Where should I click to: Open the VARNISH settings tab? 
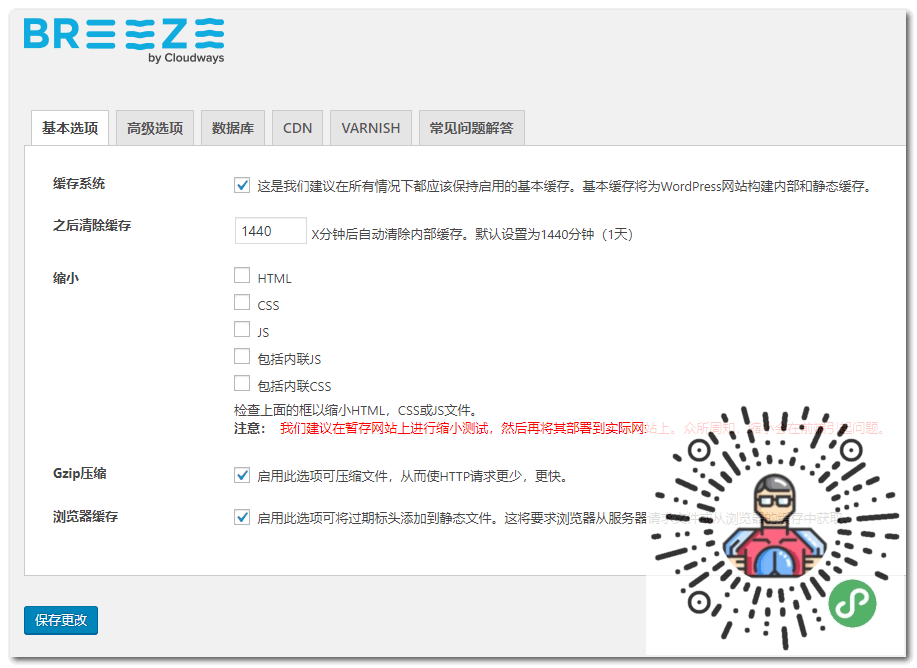[x=371, y=127]
